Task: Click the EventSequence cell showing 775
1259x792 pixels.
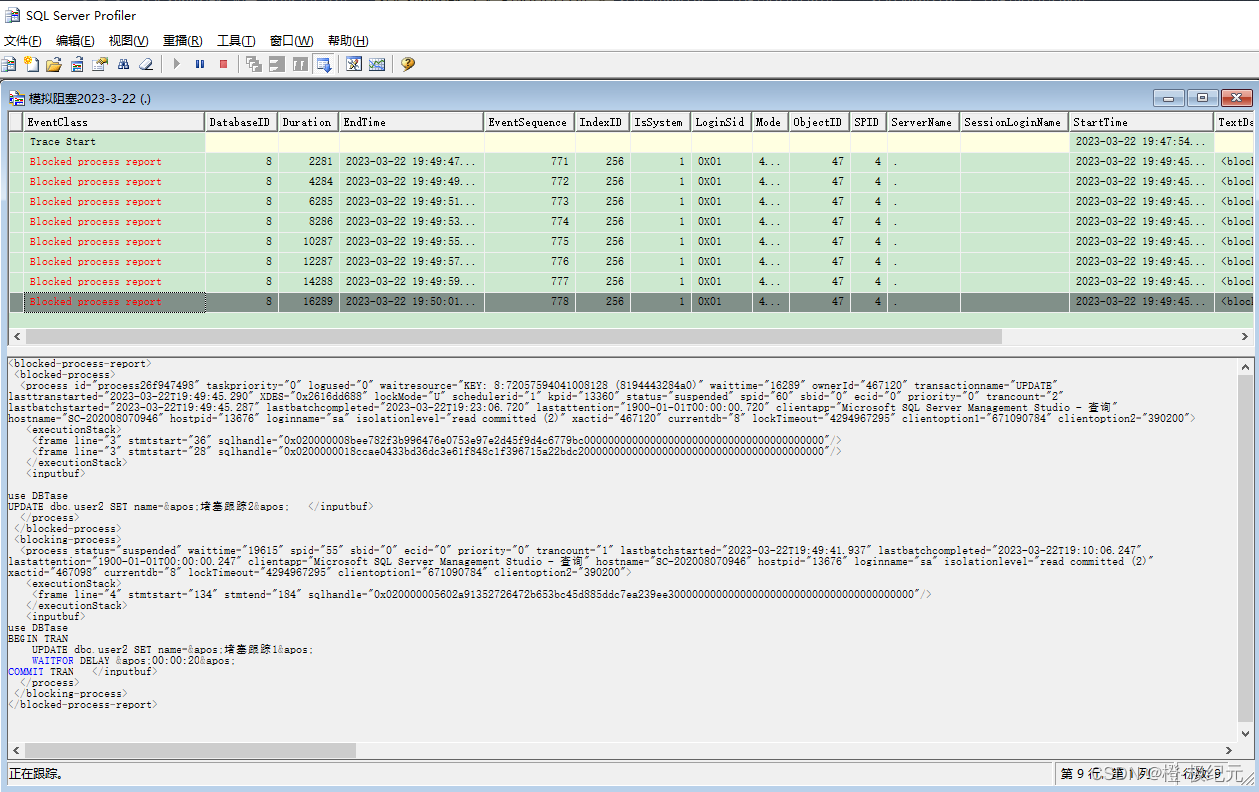Action: click(x=529, y=242)
